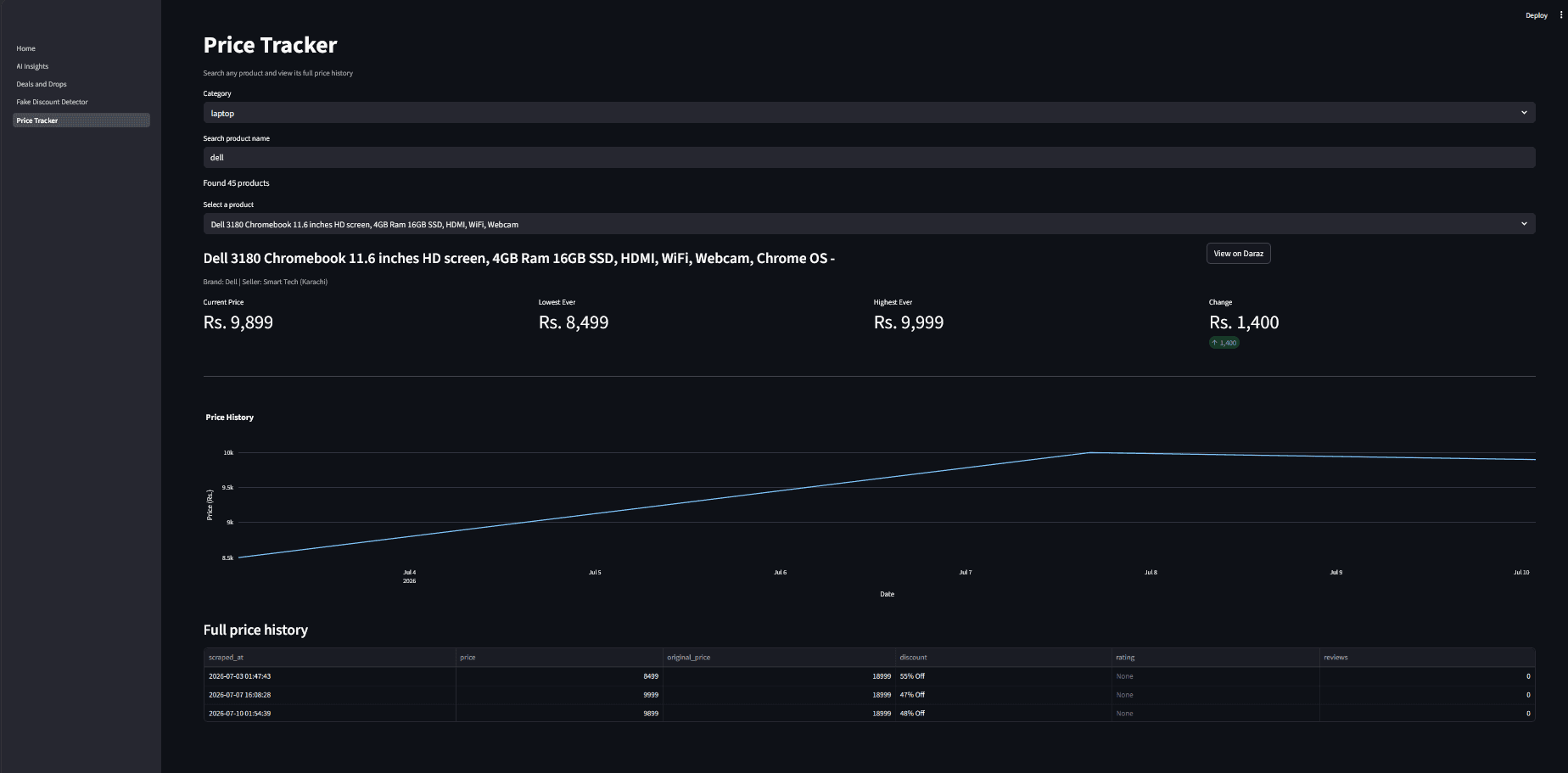Click price cell 9899
The height and width of the screenshot is (773, 1568).
click(559, 714)
